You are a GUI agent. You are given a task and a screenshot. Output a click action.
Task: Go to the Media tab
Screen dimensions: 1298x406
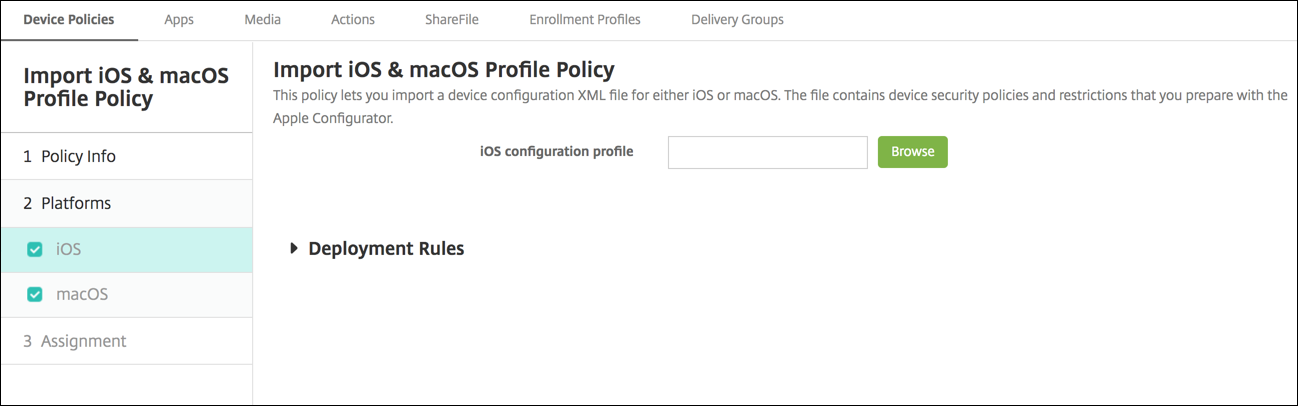point(262,19)
